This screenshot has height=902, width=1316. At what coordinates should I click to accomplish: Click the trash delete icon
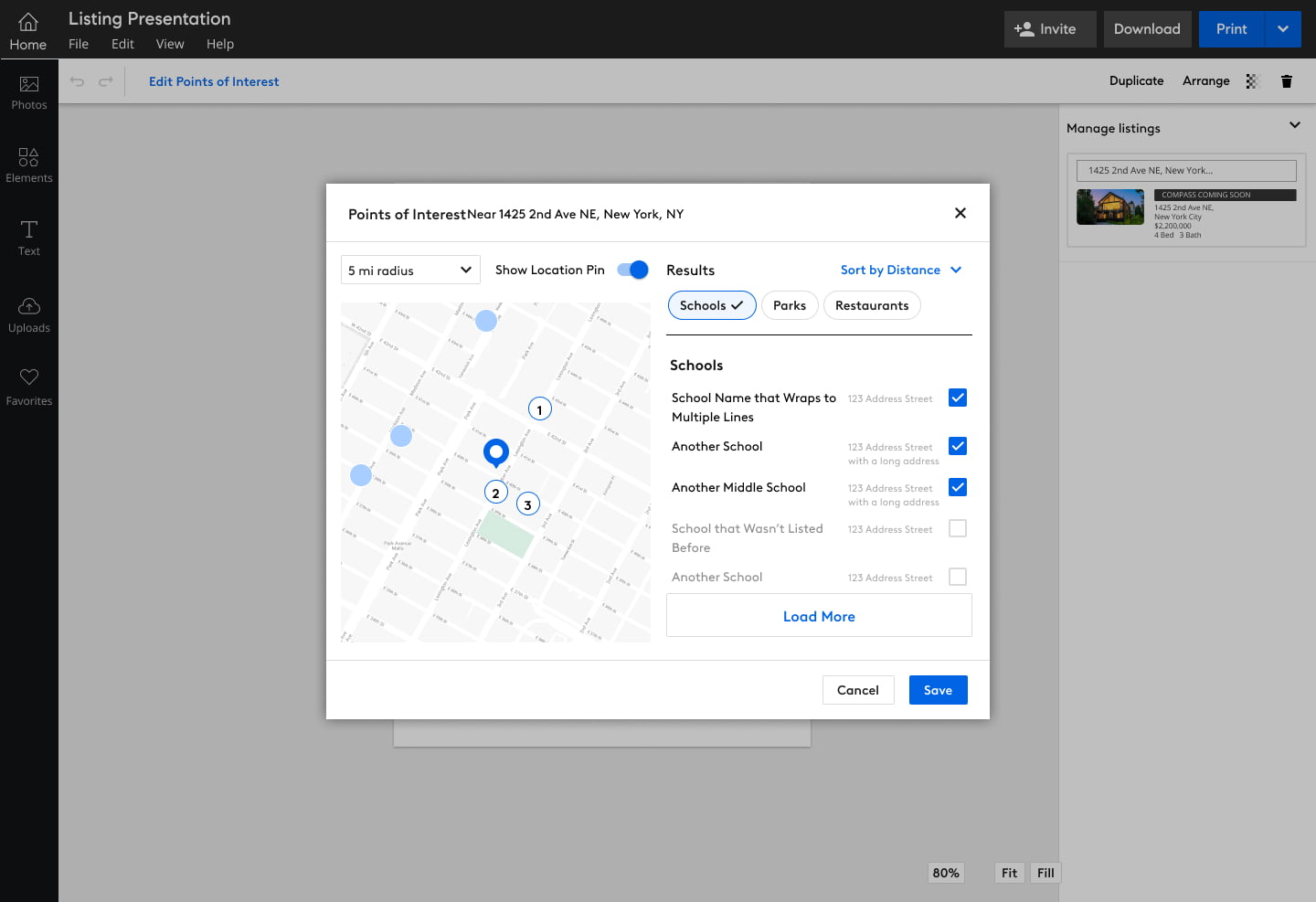1287,81
